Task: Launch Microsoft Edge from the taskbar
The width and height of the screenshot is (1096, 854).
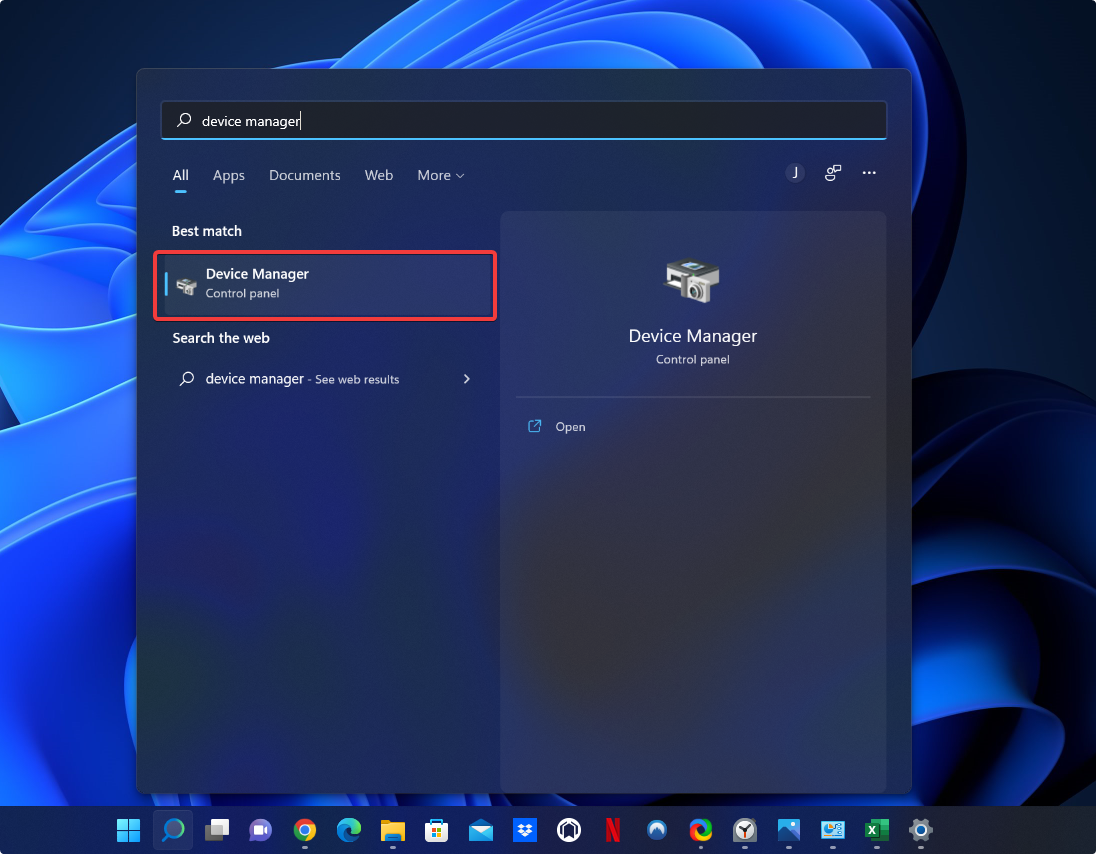Action: (x=349, y=830)
